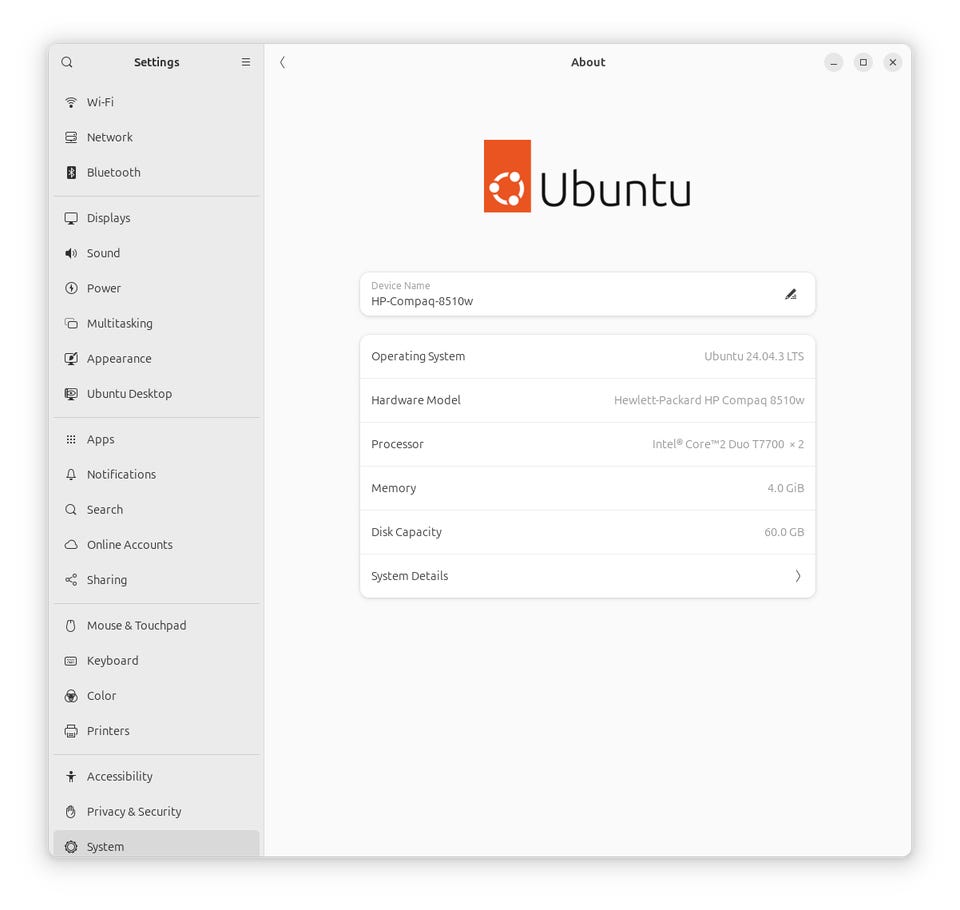Click the Privacy & Security hand icon
The image size is (960, 910).
[71, 811]
